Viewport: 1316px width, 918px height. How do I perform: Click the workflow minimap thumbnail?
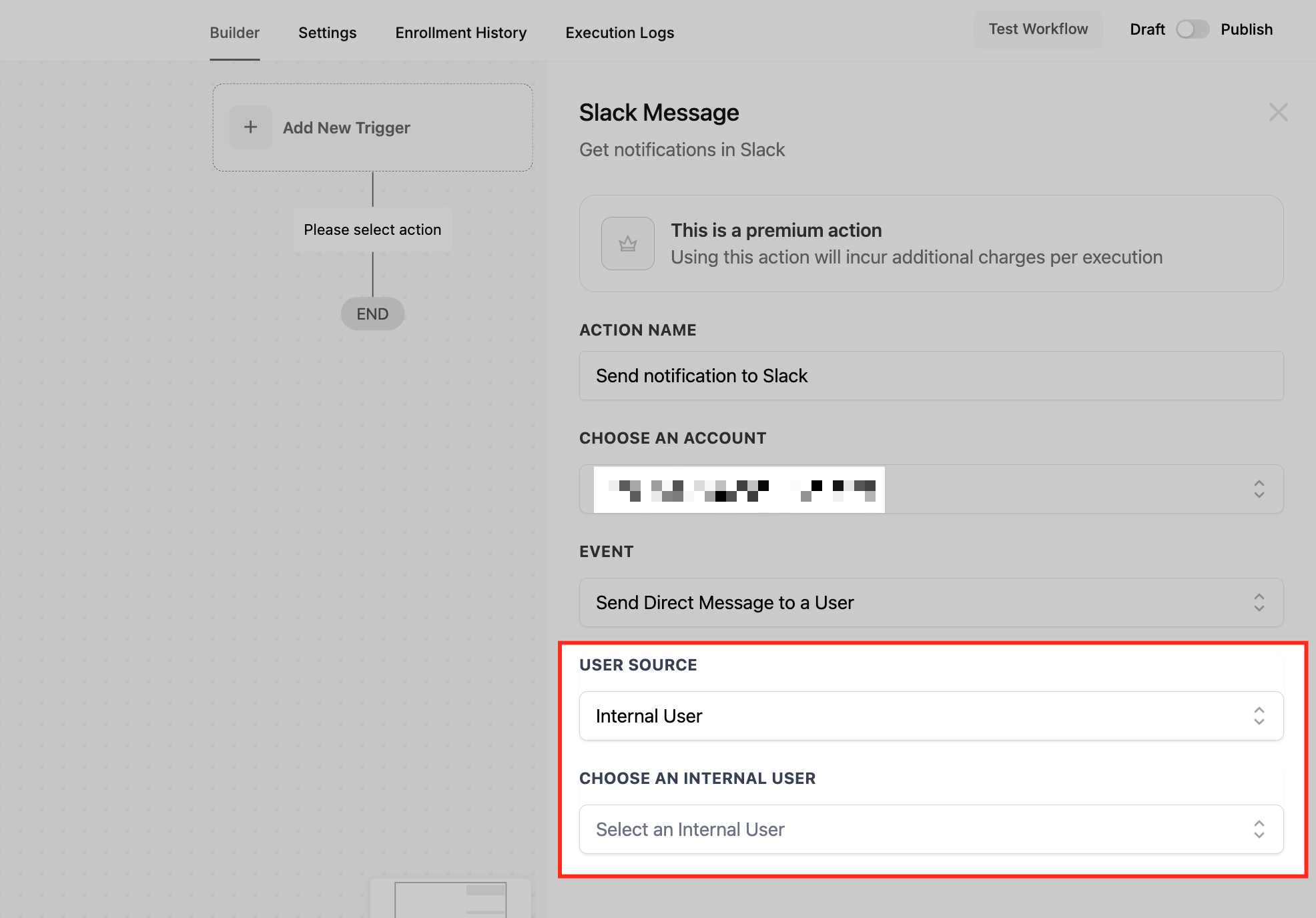(450, 899)
